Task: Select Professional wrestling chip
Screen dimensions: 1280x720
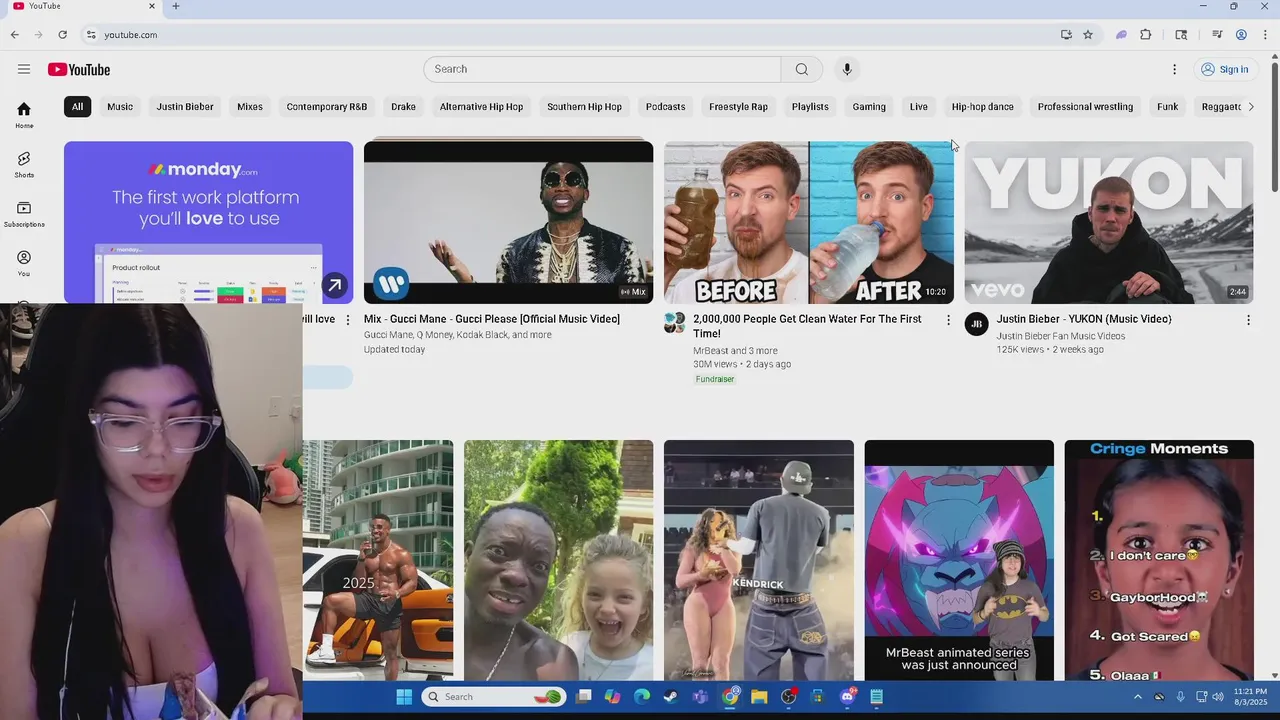Action: [x=1085, y=106]
